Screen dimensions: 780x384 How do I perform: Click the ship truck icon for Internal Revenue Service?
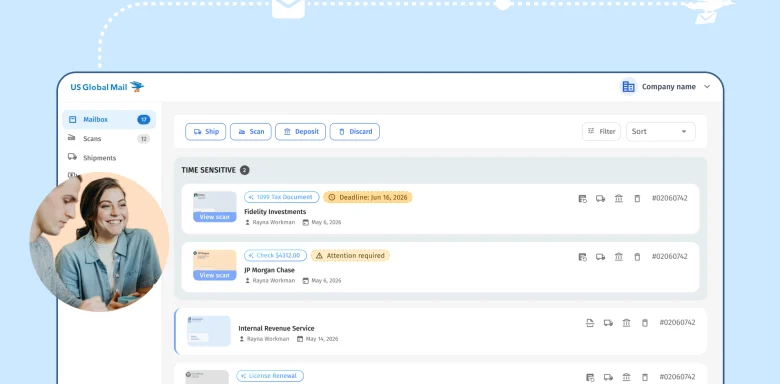point(608,323)
